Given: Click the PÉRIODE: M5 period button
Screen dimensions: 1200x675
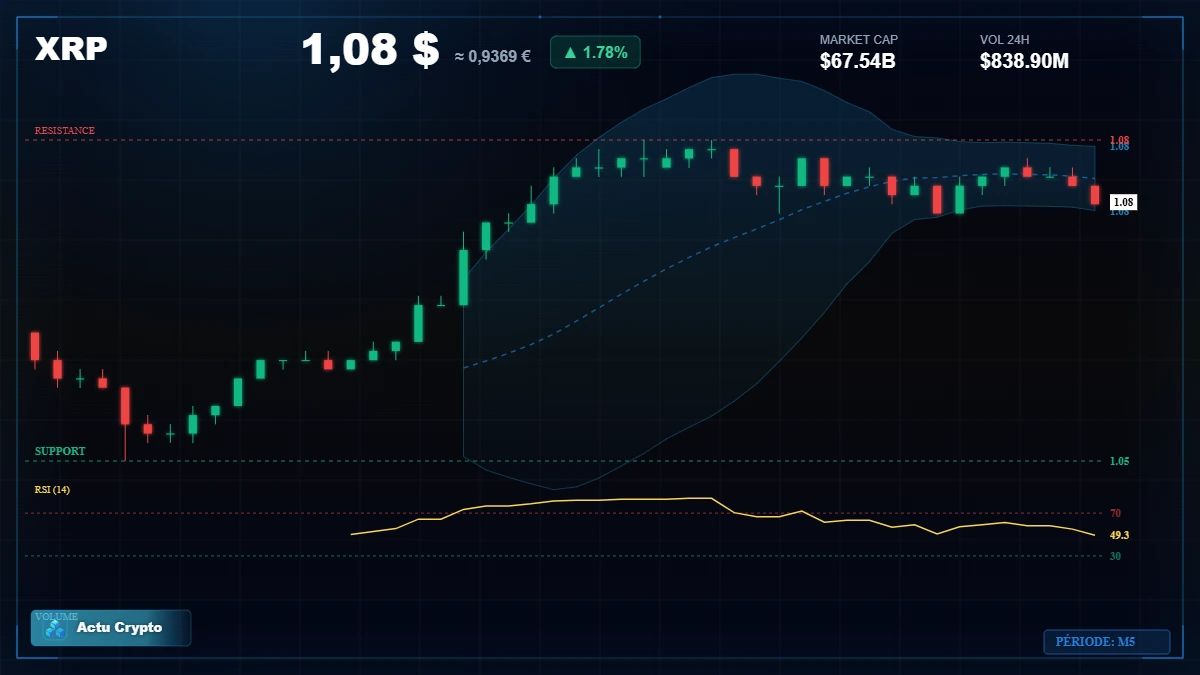Looking at the screenshot, I should coord(1106,642).
